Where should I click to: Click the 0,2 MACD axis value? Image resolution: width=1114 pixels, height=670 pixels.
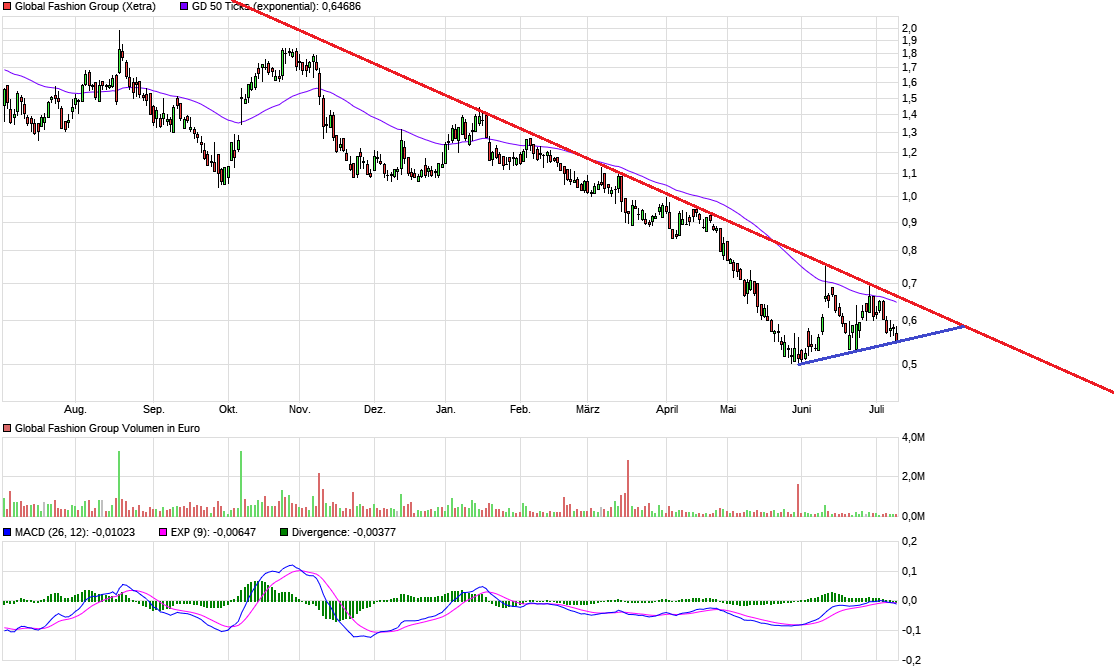click(909, 541)
